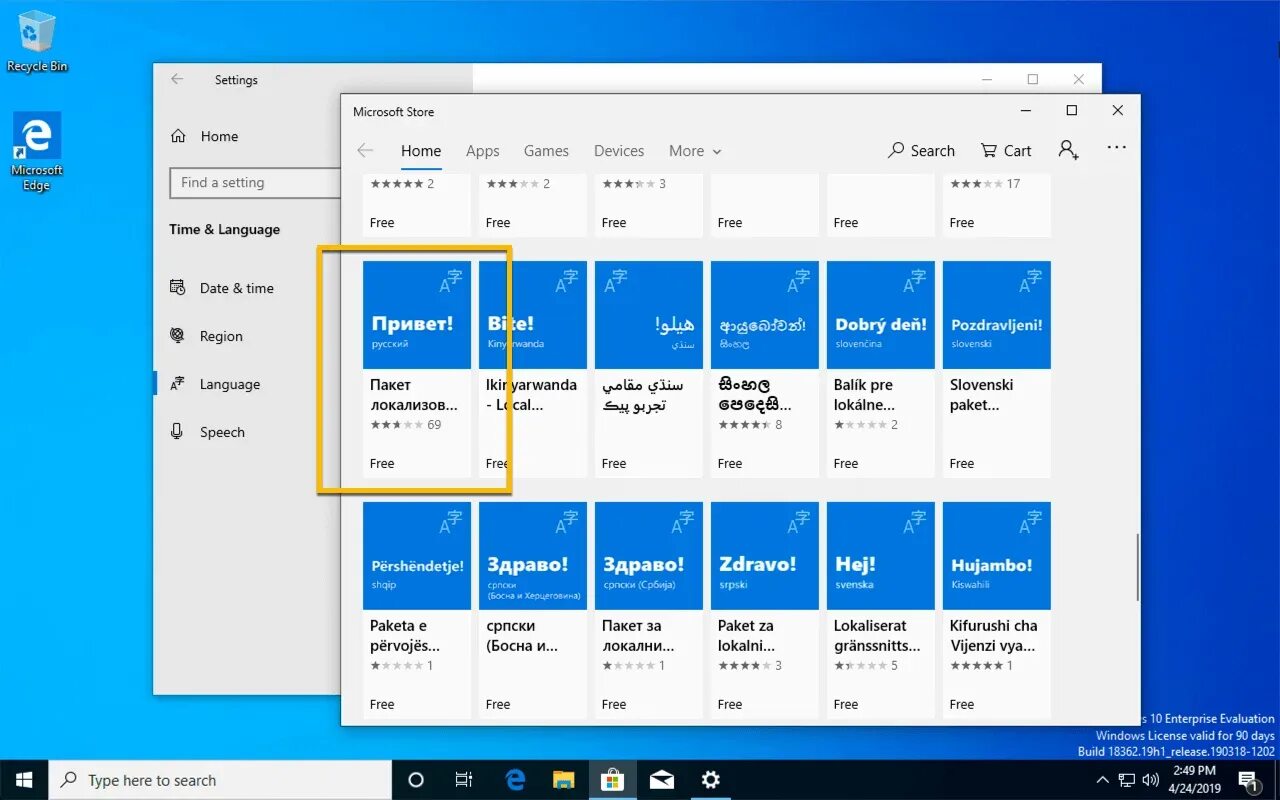
Task: Open Task View from the taskbar
Action: click(x=464, y=780)
